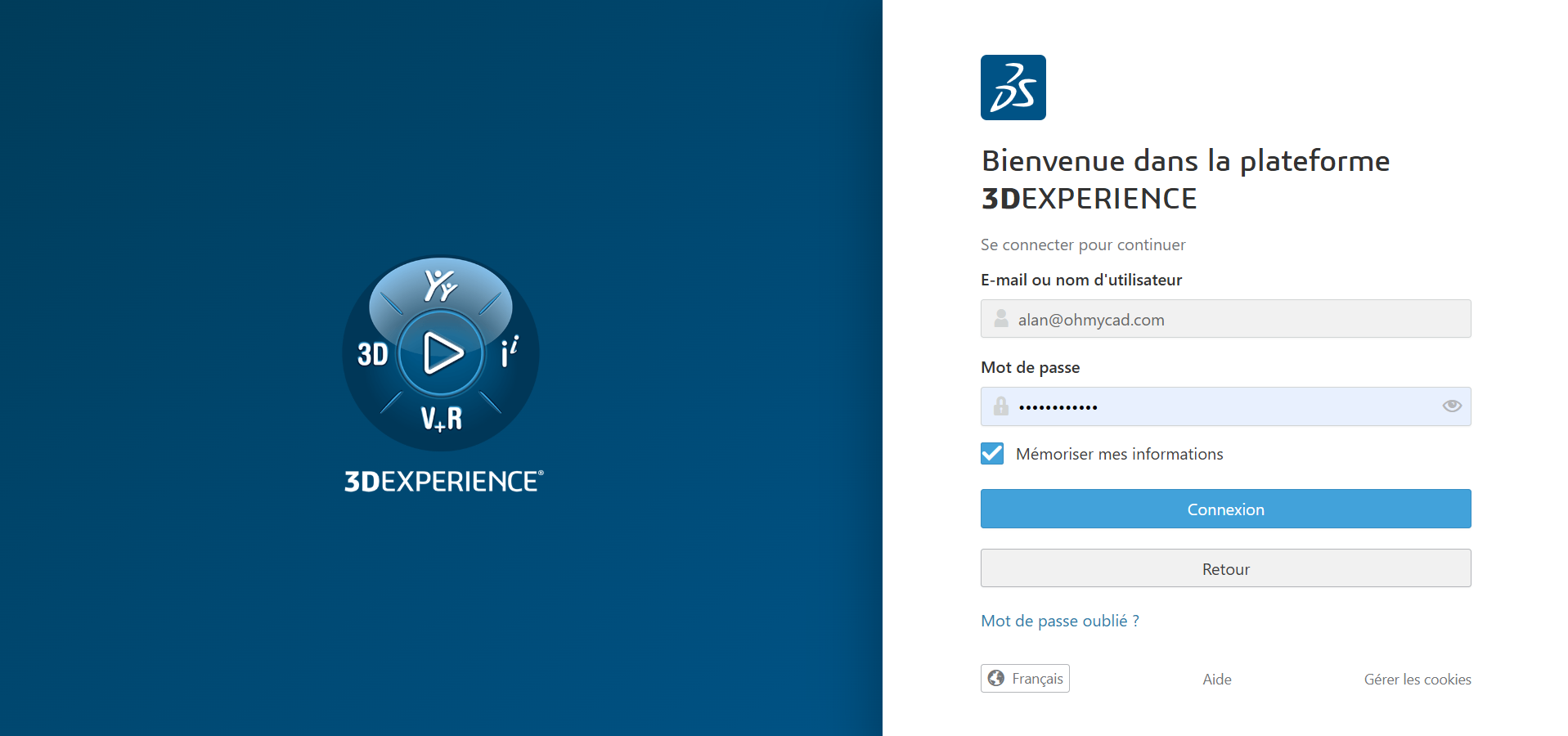This screenshot has width=1568, height=736.
Task: Click the padlock icon in password field
Action: (x=1000, y=406)
